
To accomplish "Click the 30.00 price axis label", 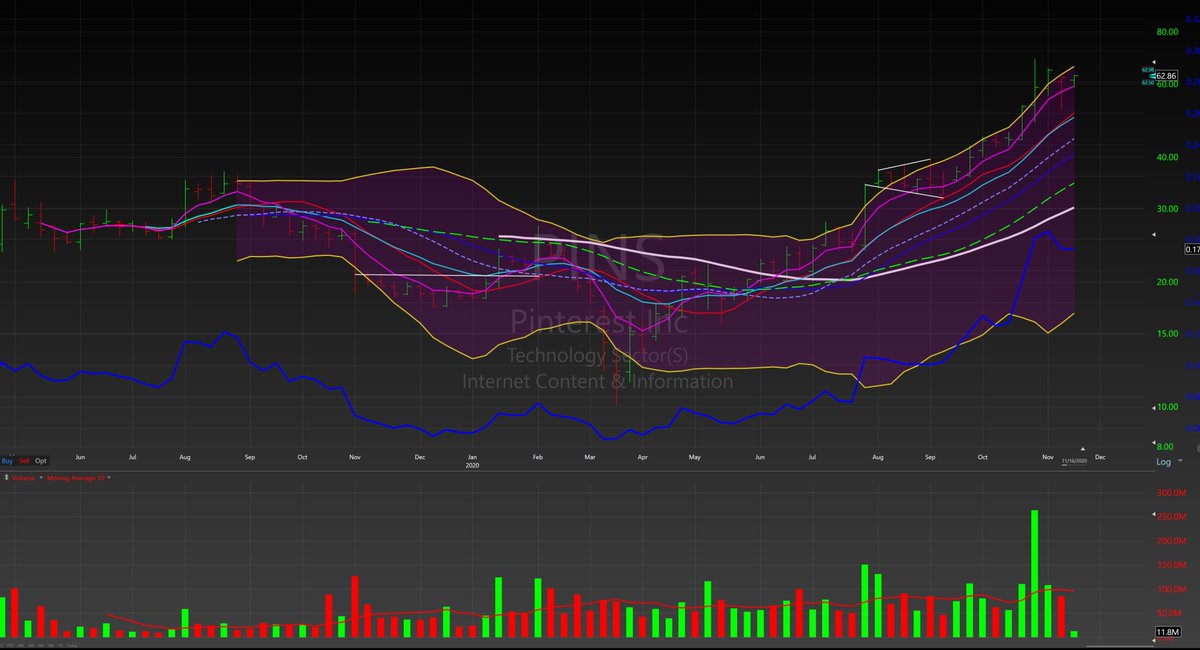I will tap(1167, 209).
